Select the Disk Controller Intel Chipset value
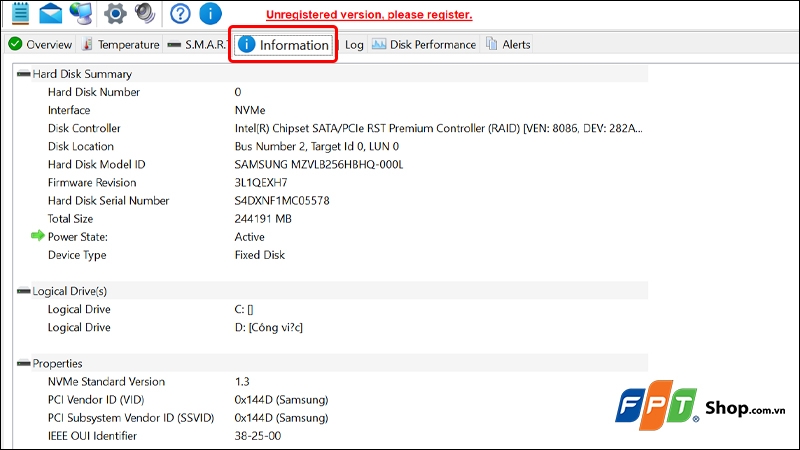 [x=439, y=129]
